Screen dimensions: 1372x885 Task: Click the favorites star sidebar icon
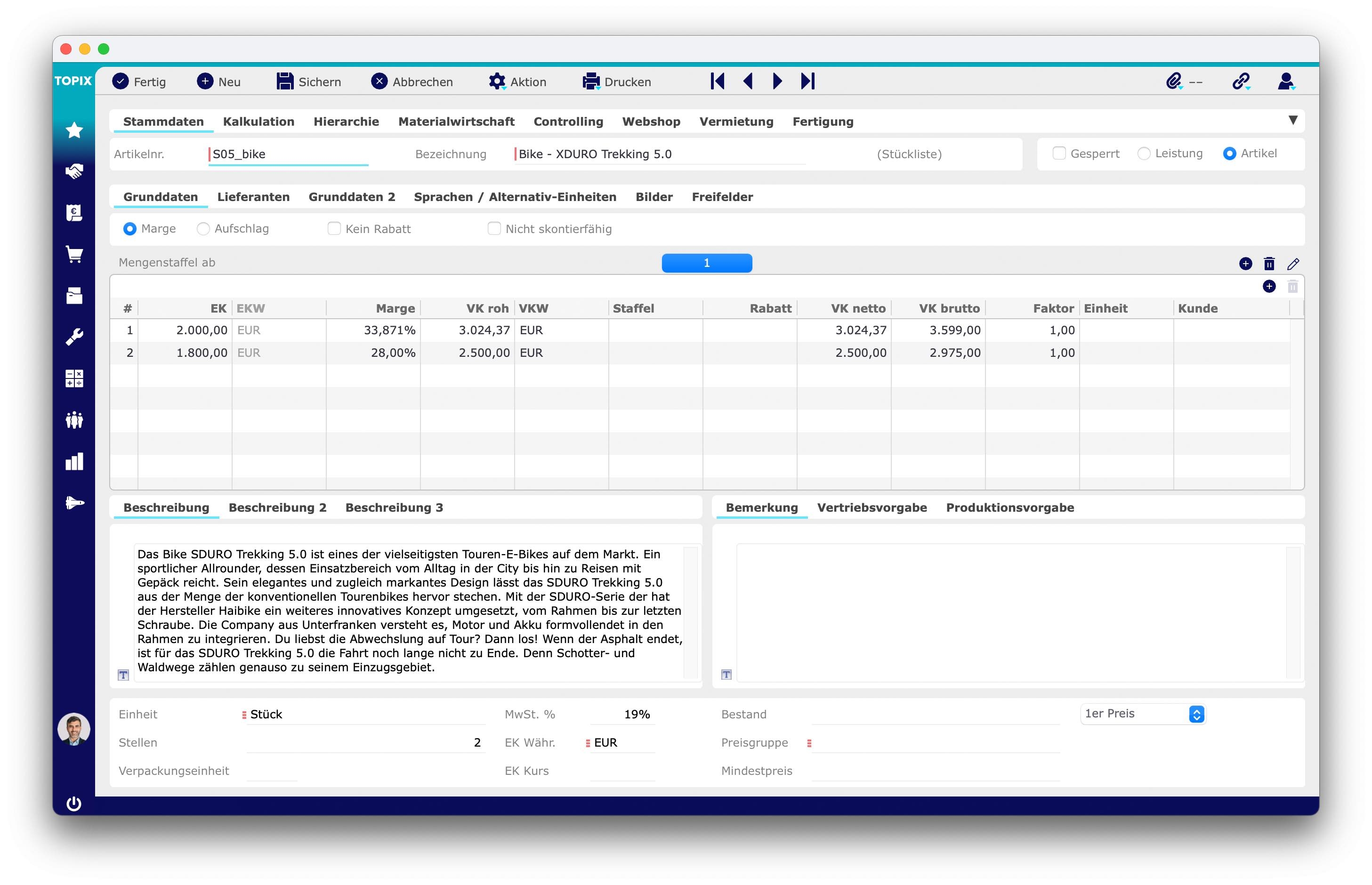click(x=73, y=130)
